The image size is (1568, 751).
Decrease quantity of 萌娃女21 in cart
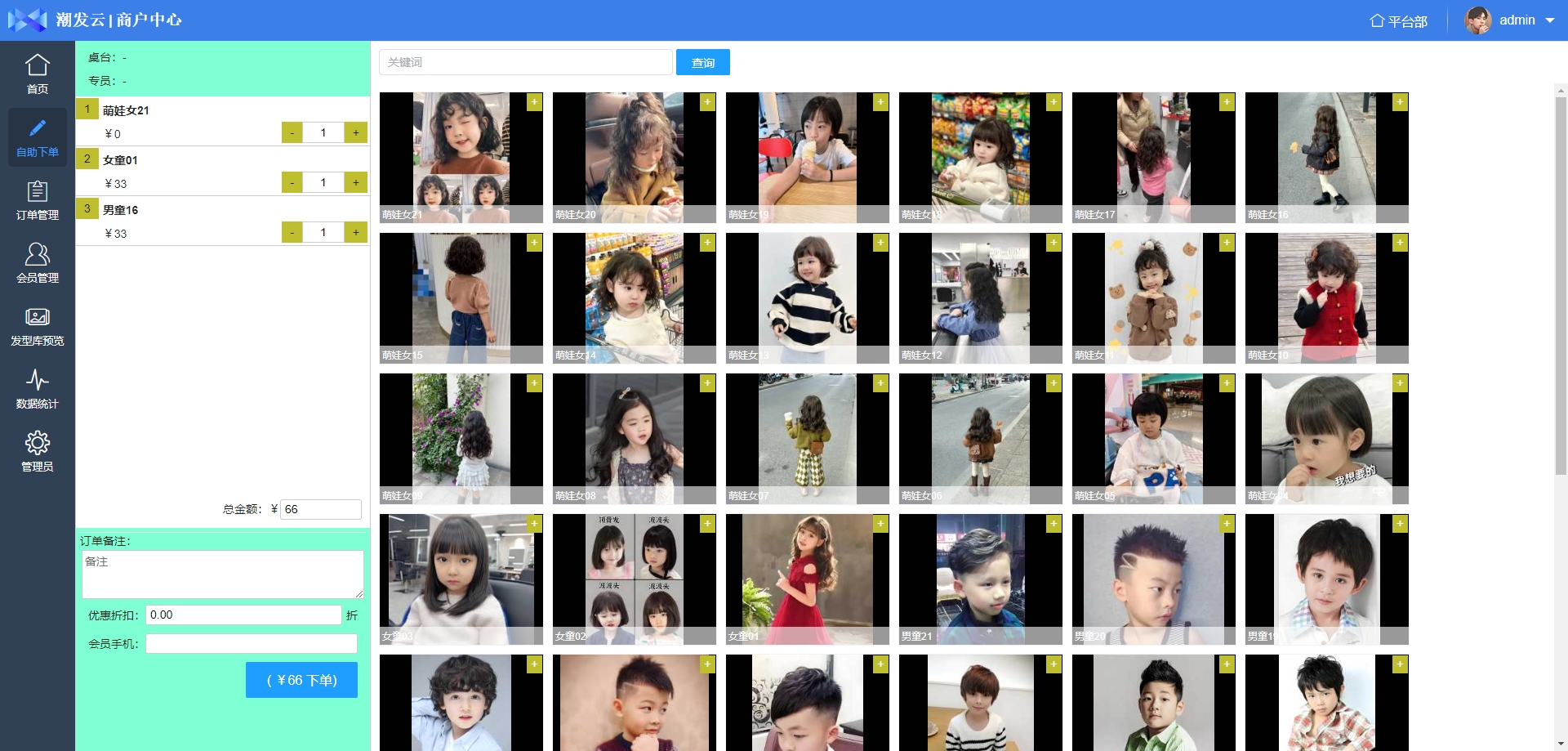point(292,132)
